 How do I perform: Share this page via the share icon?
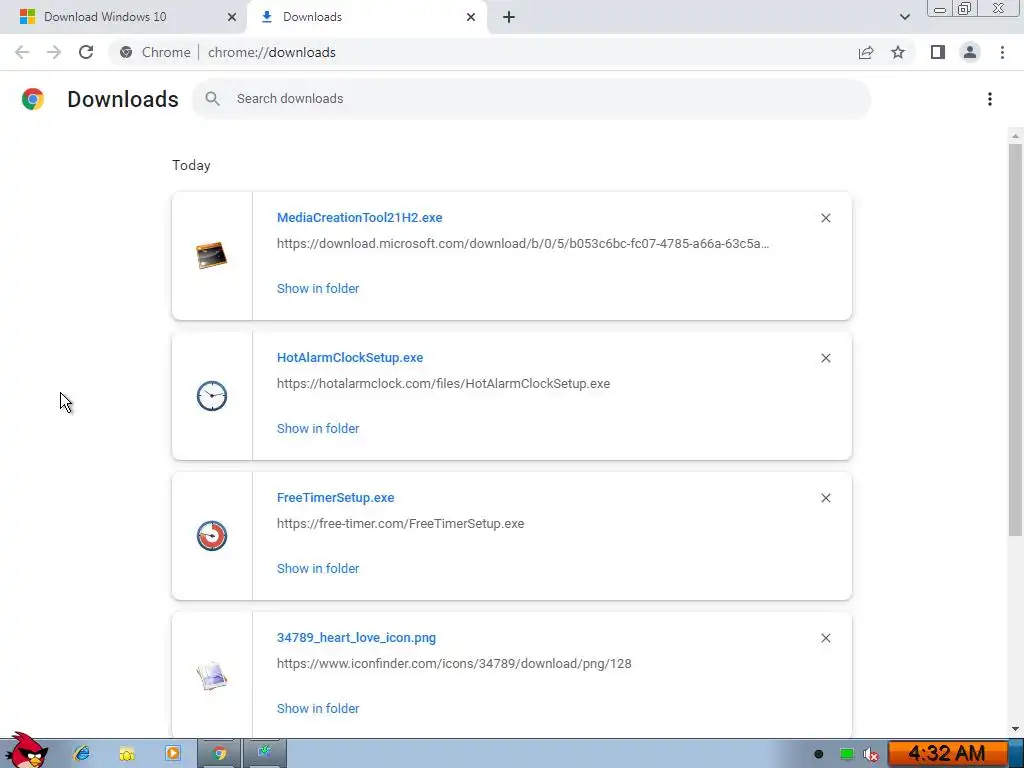pyautogui.click(x=866, y=52)
